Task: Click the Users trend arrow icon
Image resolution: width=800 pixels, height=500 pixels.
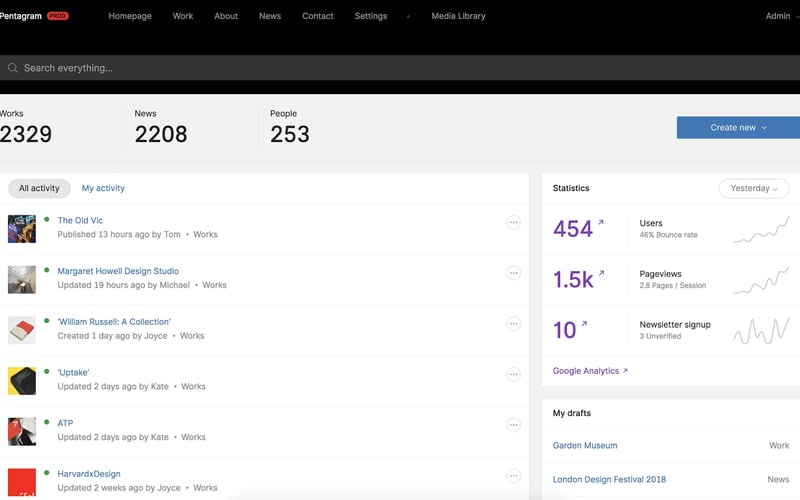Action: 601,222
